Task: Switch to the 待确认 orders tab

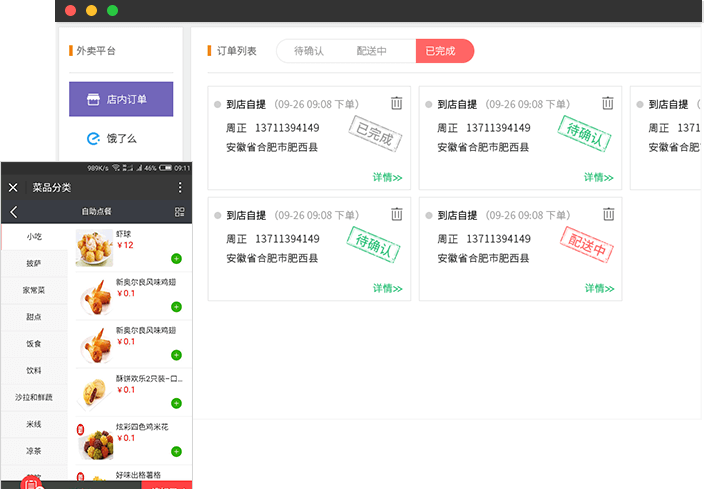Action: click(308, 51)
